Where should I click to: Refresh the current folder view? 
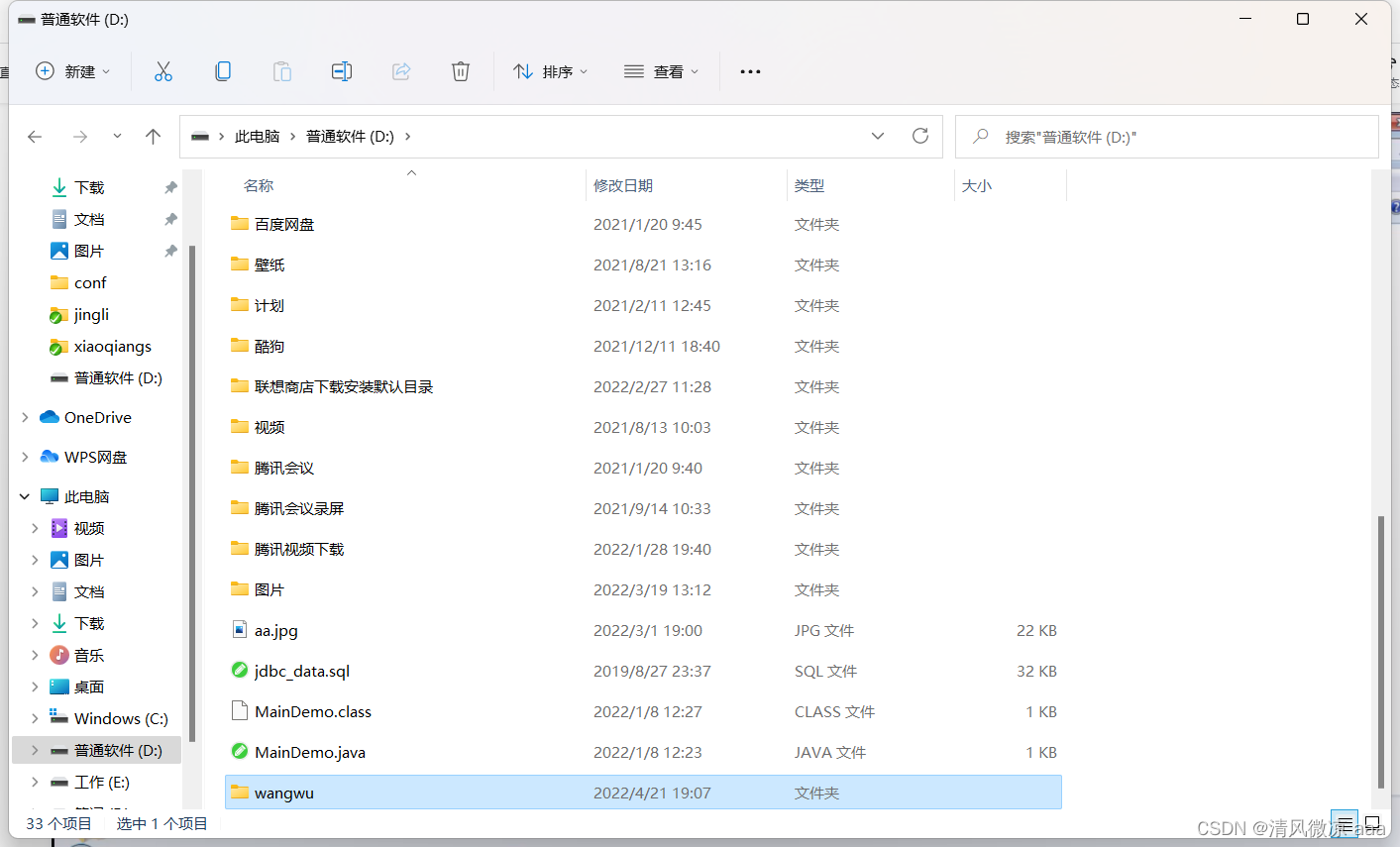(920, 136)
